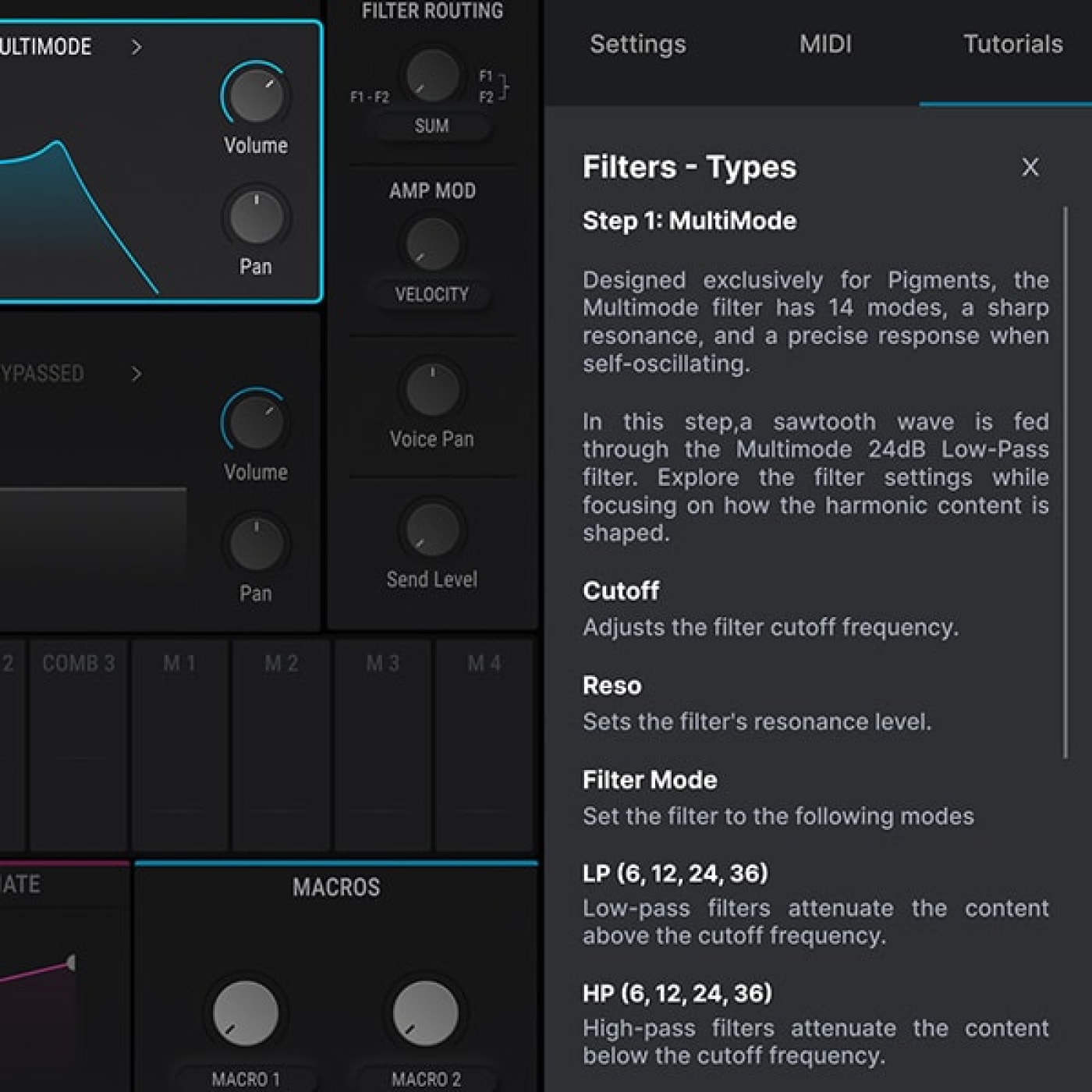The height and width of the screenshot is (1092, 1092).
Task: Click the Multimode filter Volume knob
Action: point(256,96)
